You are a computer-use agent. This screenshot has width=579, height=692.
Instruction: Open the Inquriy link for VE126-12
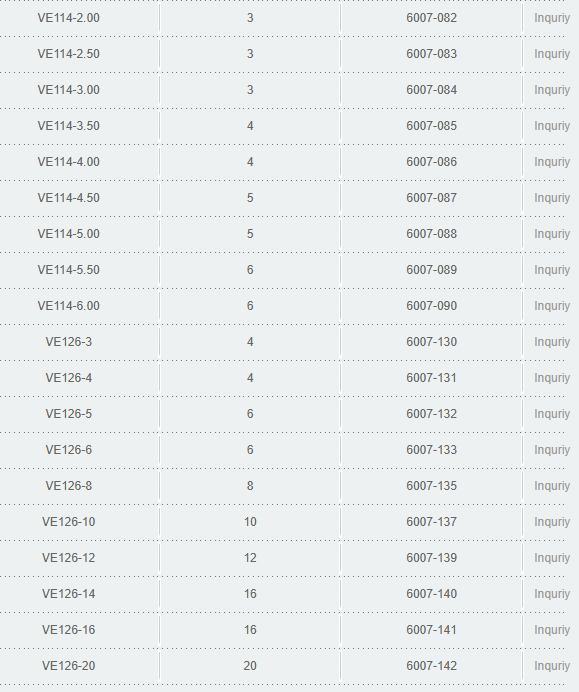tap(552, 558)
